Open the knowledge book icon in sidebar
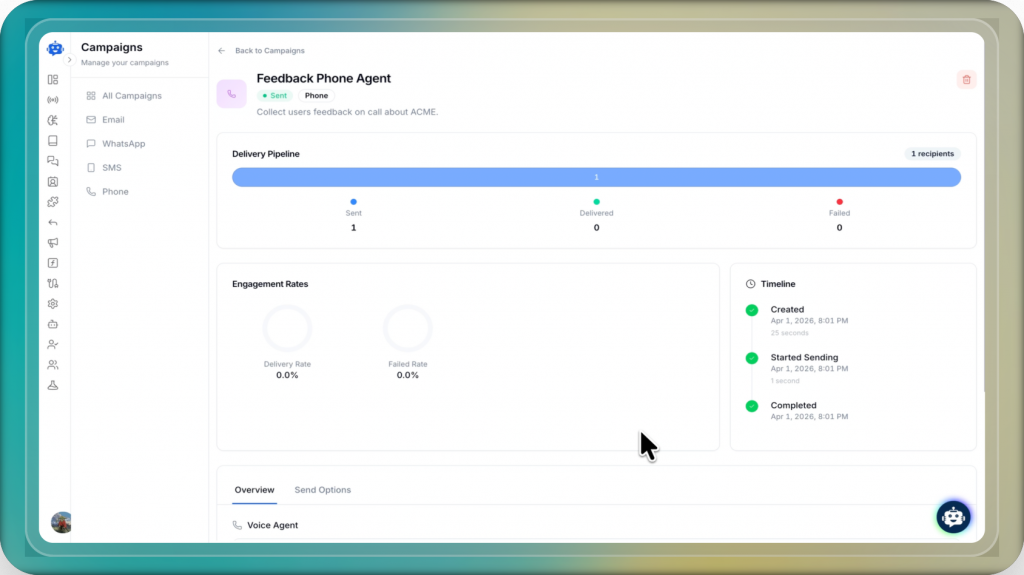 53,141
